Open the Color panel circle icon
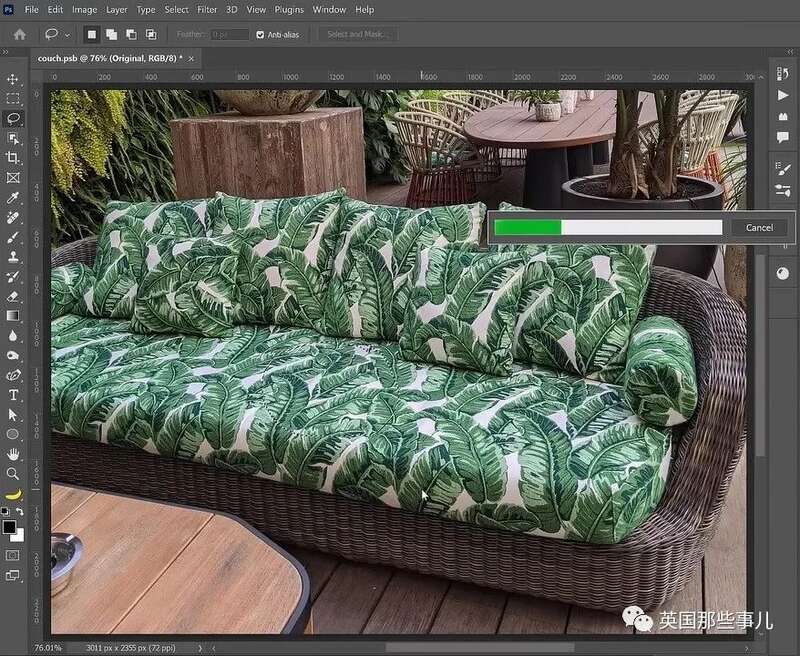 pyautogui.click(x=783, y=274)
